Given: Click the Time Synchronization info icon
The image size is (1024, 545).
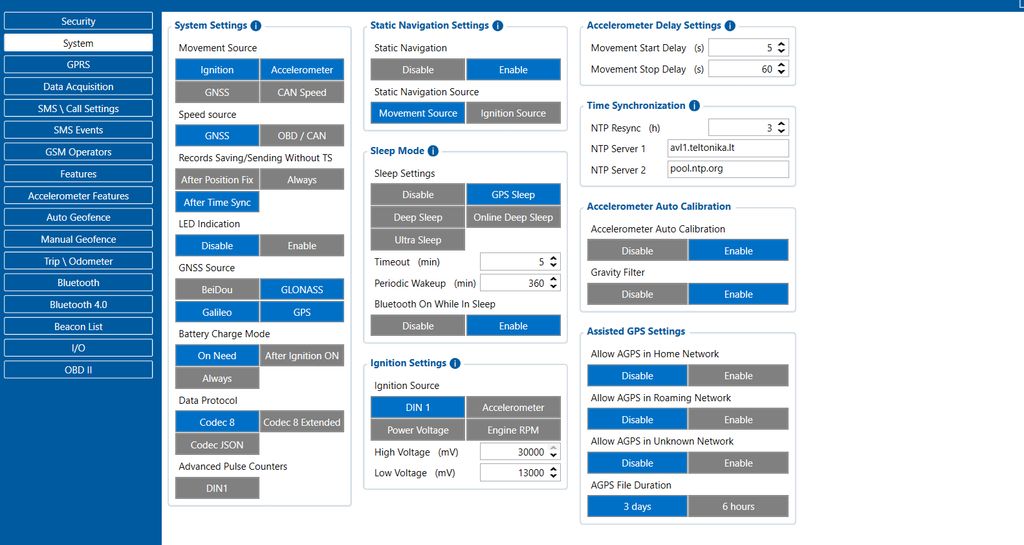Looking at the screenshot, I should [x=694, y=106].
